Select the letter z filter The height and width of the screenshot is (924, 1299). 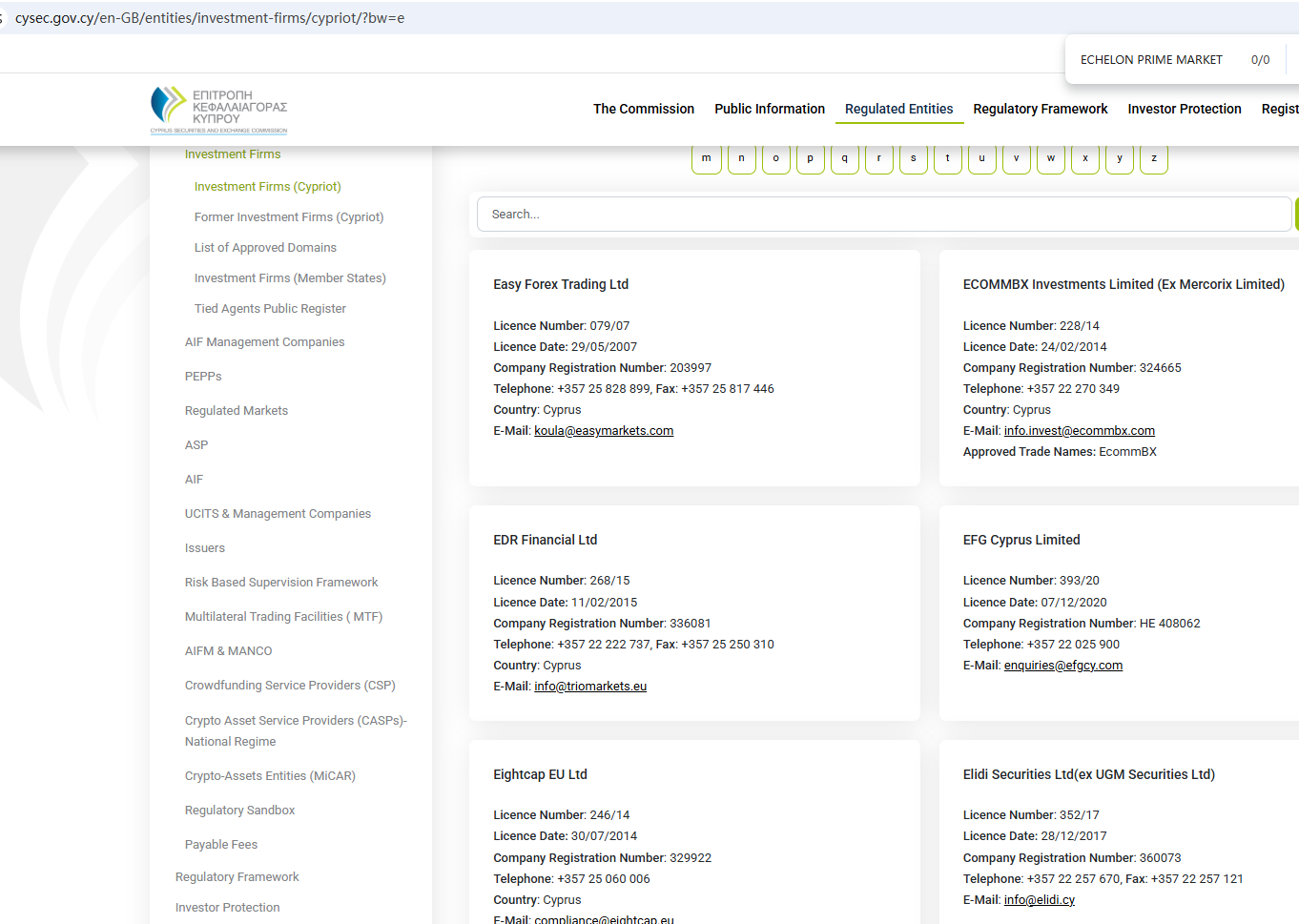(1153, 159)
